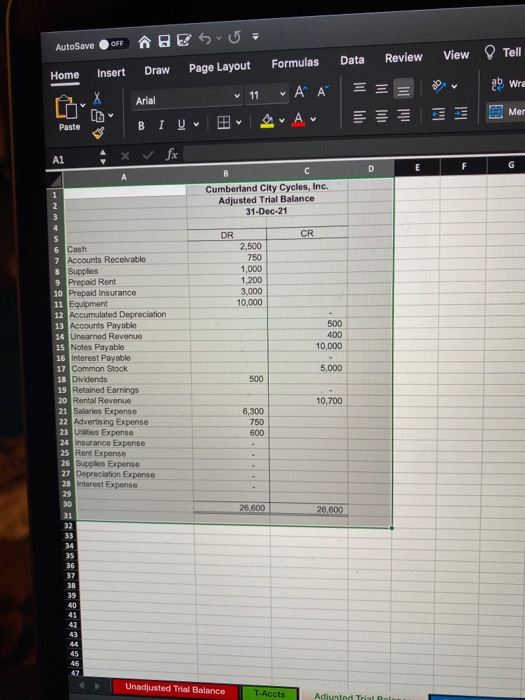Open the Formulas ribbon tab

click(x=295, y=63)
